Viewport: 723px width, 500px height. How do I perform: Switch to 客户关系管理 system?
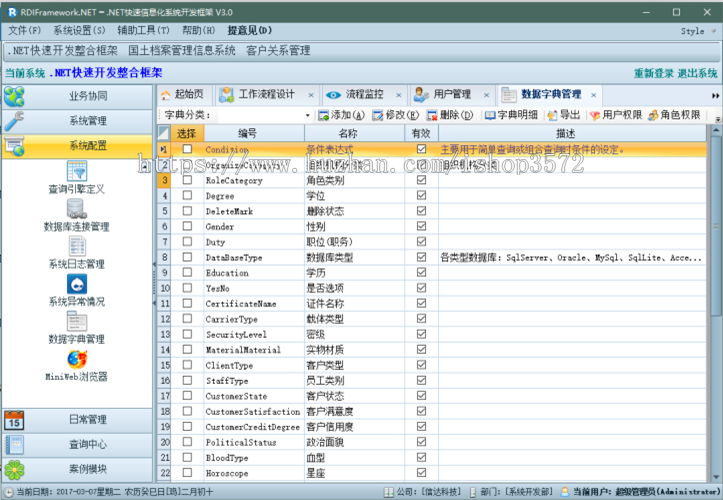pos(278,51)
